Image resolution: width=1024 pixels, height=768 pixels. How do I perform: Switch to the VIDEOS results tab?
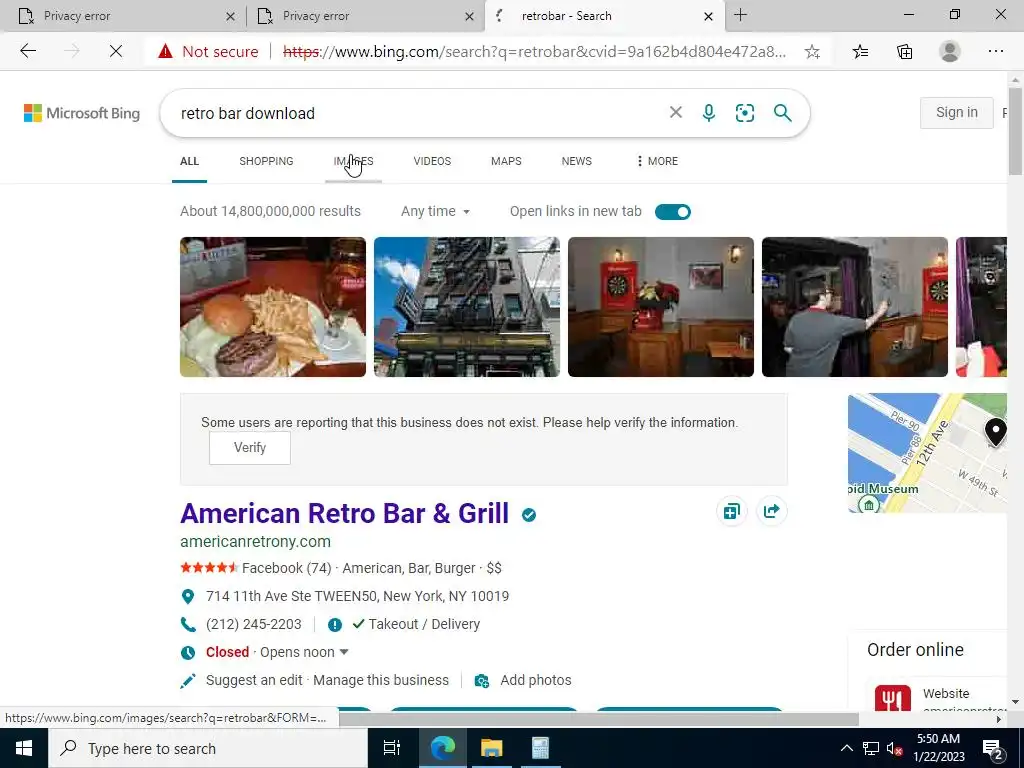(x=432, y=161)
